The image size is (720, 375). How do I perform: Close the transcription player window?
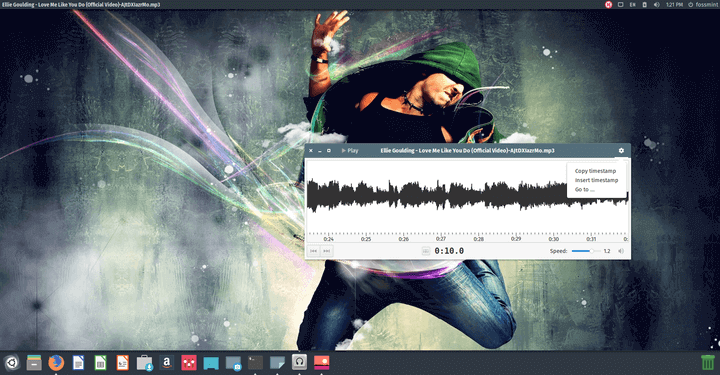click(x=311, y=151)
